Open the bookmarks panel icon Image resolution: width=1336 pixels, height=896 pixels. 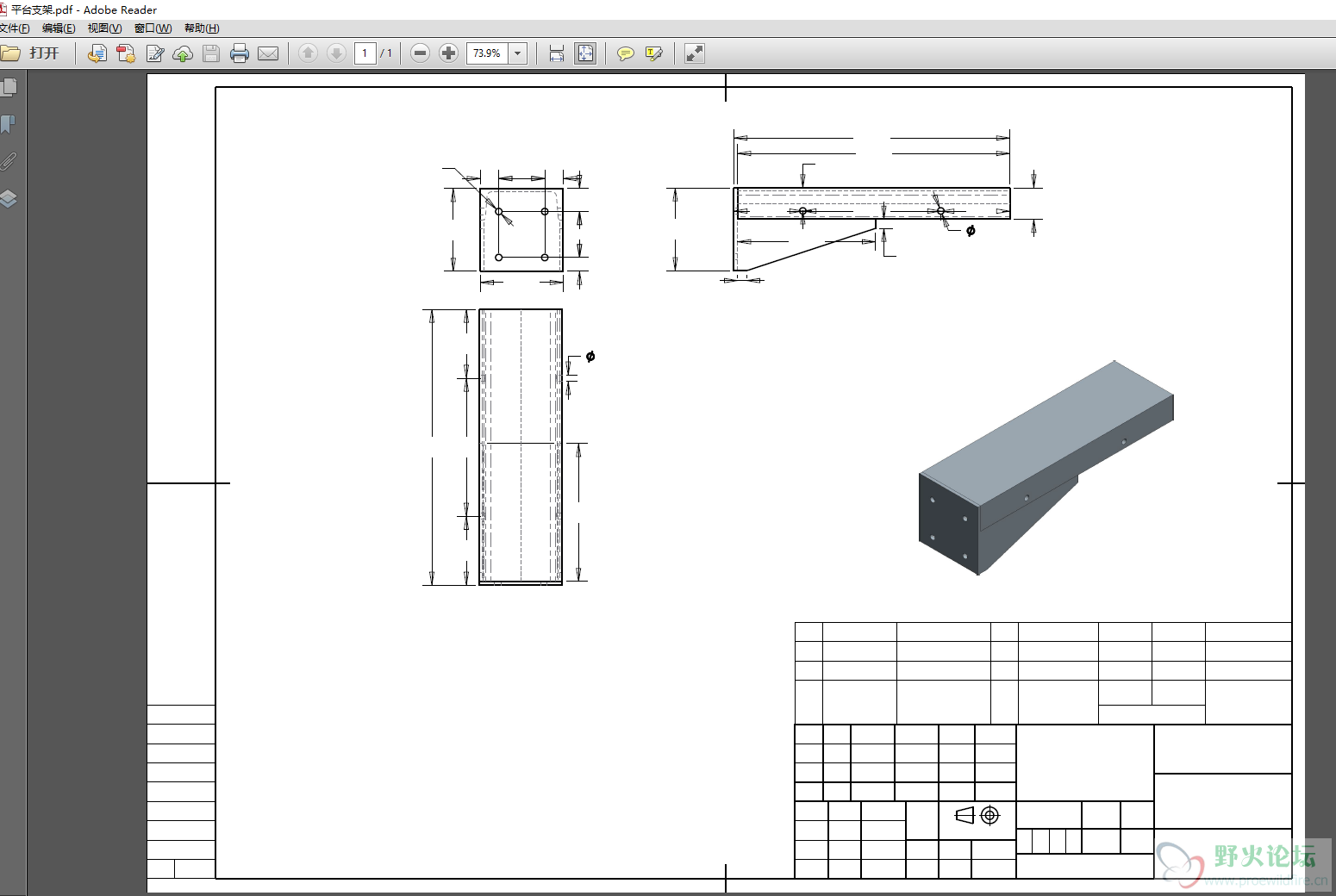point(9,124)
